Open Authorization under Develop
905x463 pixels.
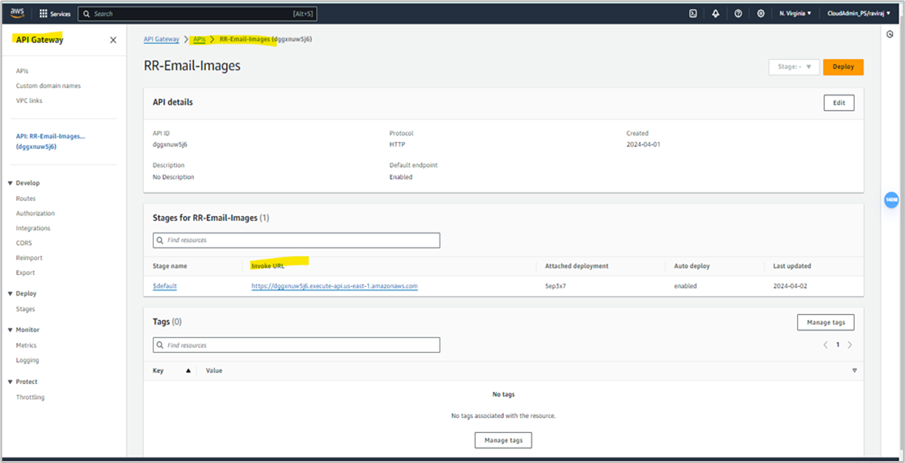point(35,213)
